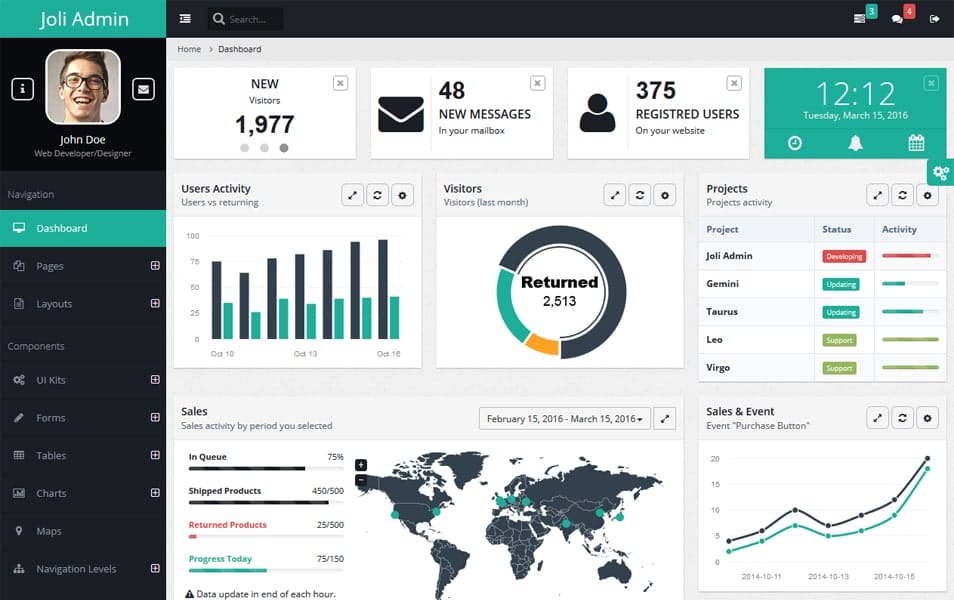Viewport: 954px width, 600px height.
Task: Click the Joli Admin logo
Action: click(83, 18)
